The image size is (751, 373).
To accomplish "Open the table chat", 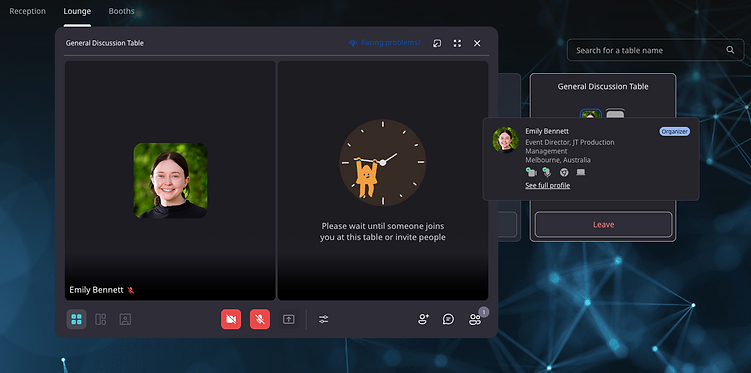I will [448, 319].
